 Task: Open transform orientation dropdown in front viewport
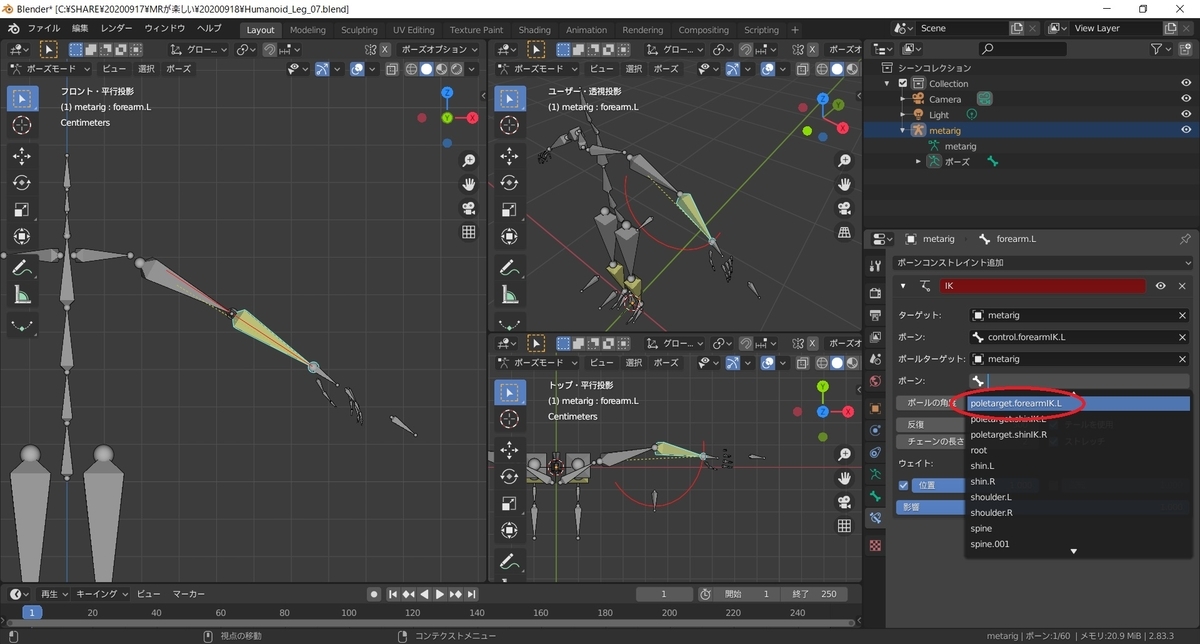tap(198, 49)
